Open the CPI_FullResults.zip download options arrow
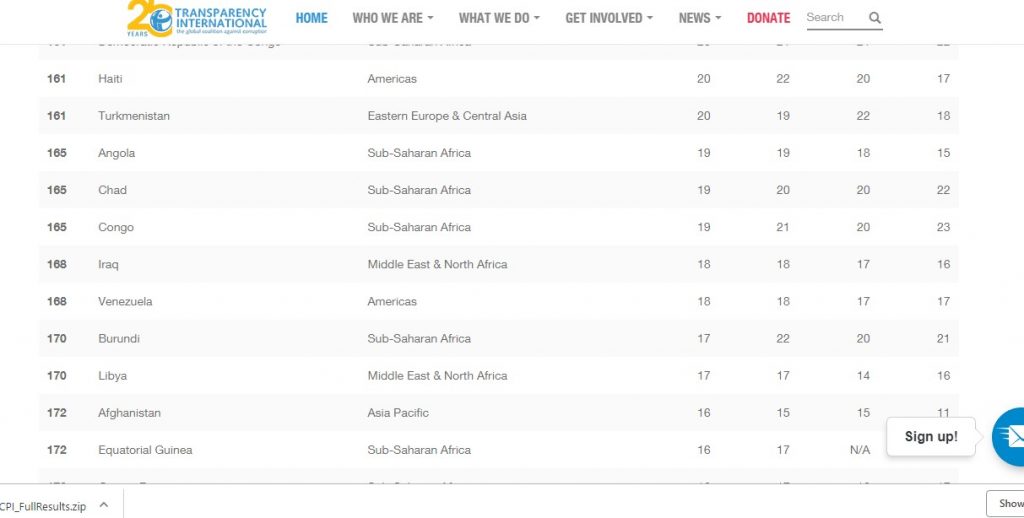The image size is (1024, 518). pos(104,506)
